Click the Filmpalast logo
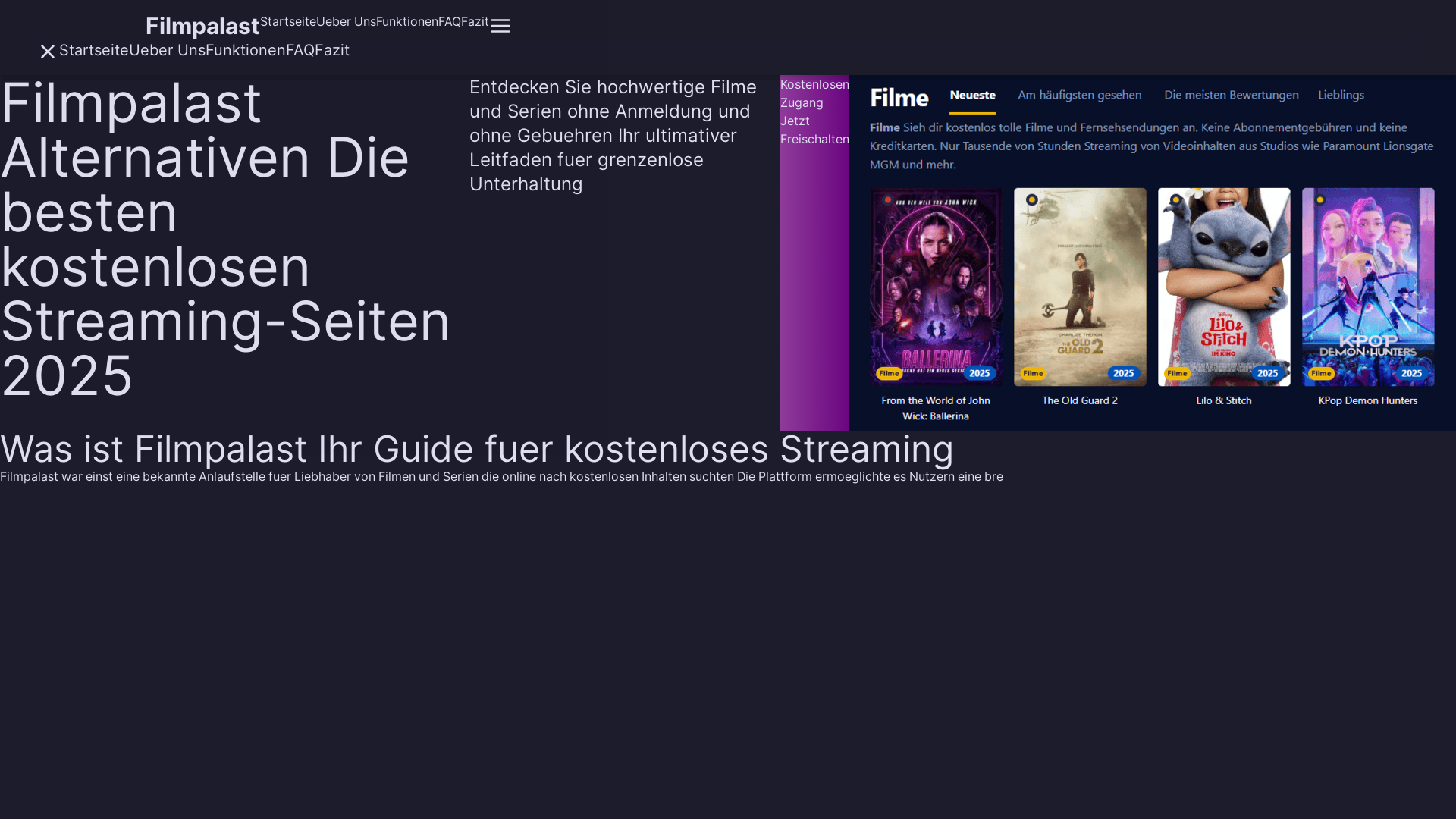The width and height of the screenshot is (1456, 819). point(202,26)
